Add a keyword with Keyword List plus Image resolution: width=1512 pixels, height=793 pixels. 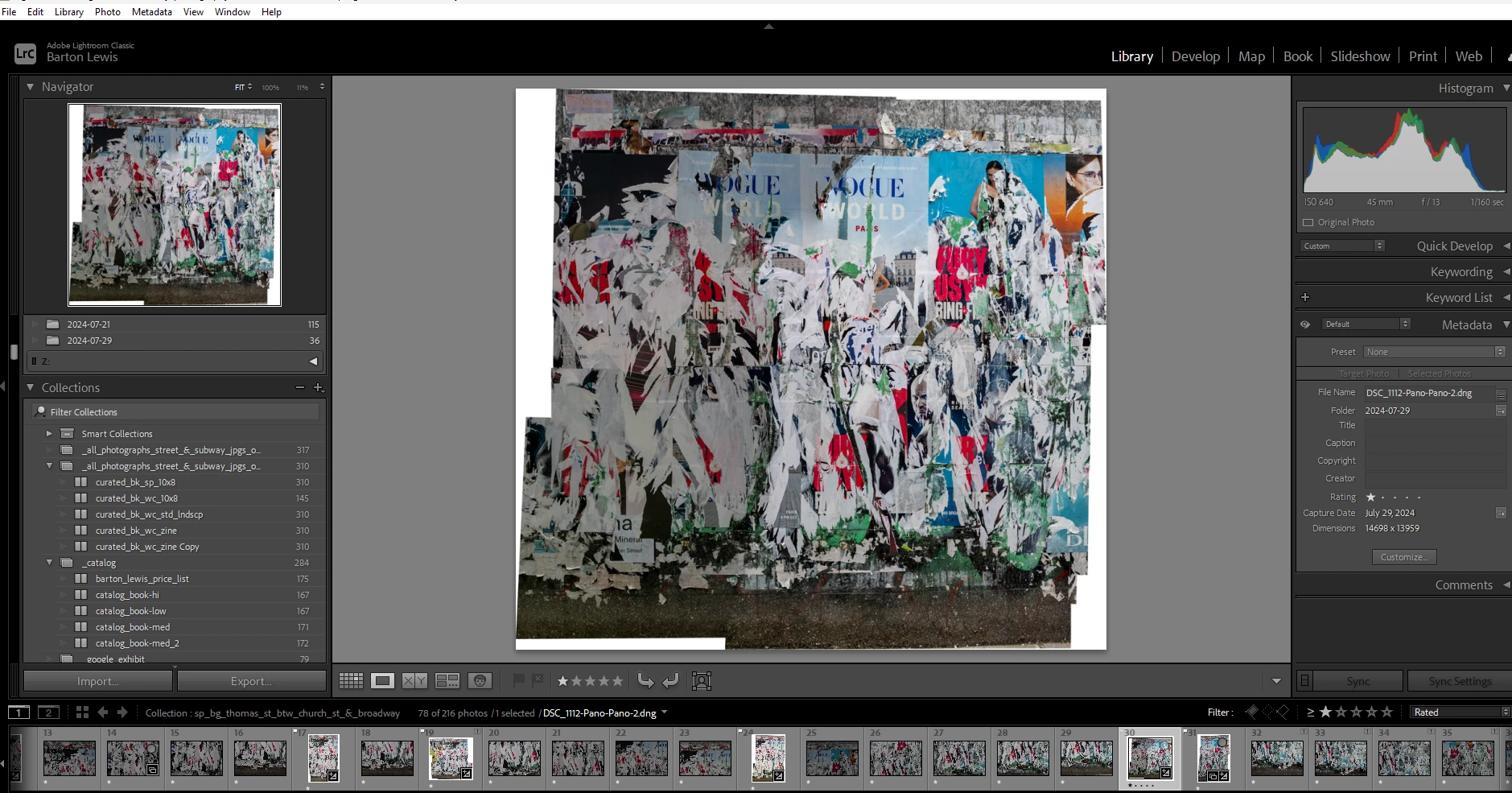(1305, 297)
